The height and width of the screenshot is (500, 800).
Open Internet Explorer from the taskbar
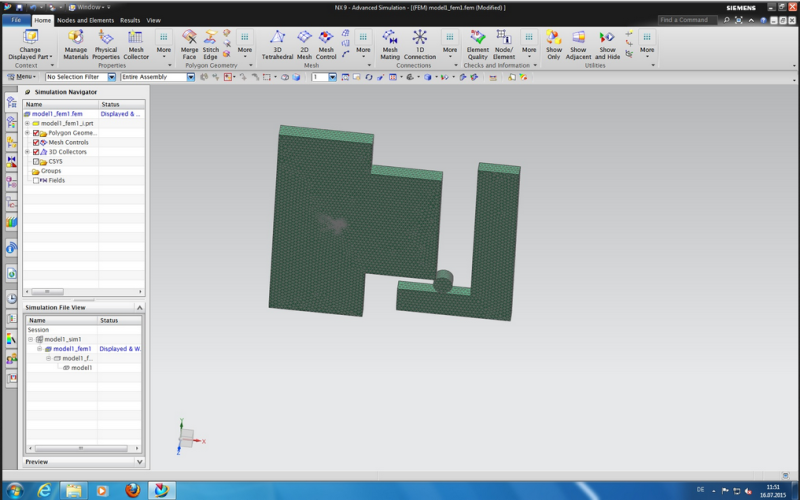(x=45, y=490)
